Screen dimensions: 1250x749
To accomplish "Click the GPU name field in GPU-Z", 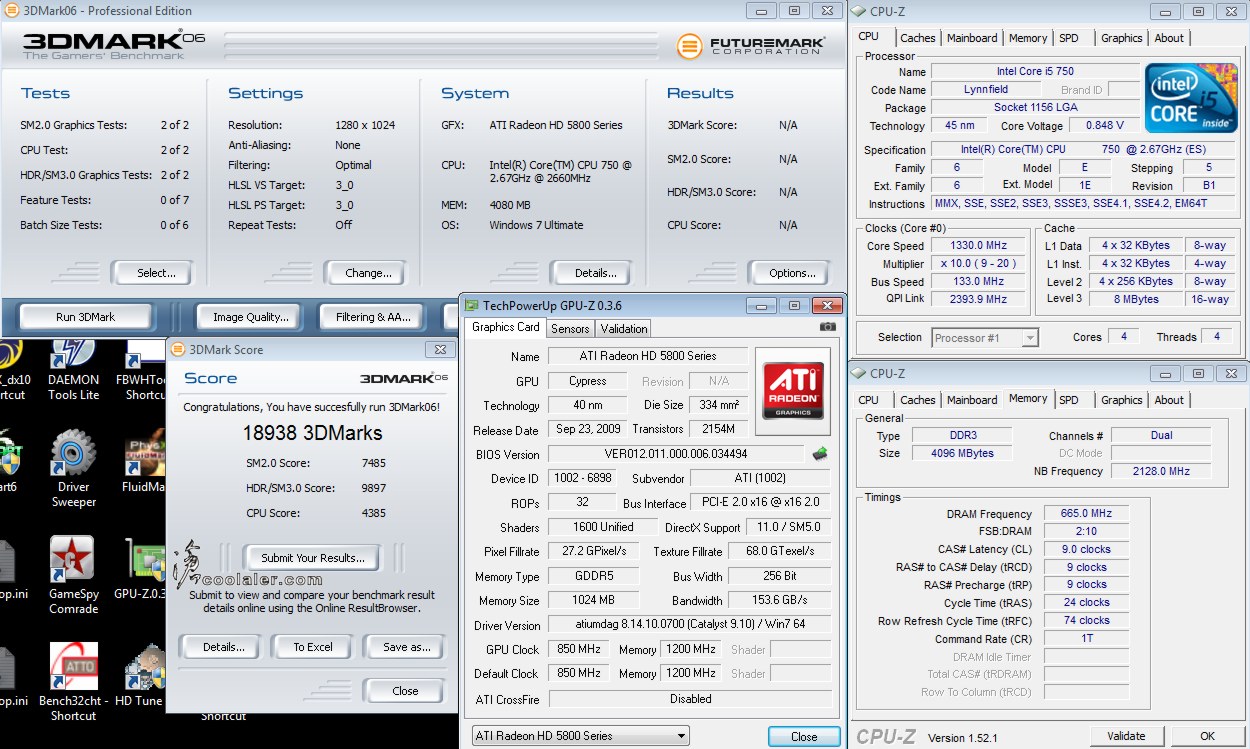I will pyautogui.click(x=648, y=356).
